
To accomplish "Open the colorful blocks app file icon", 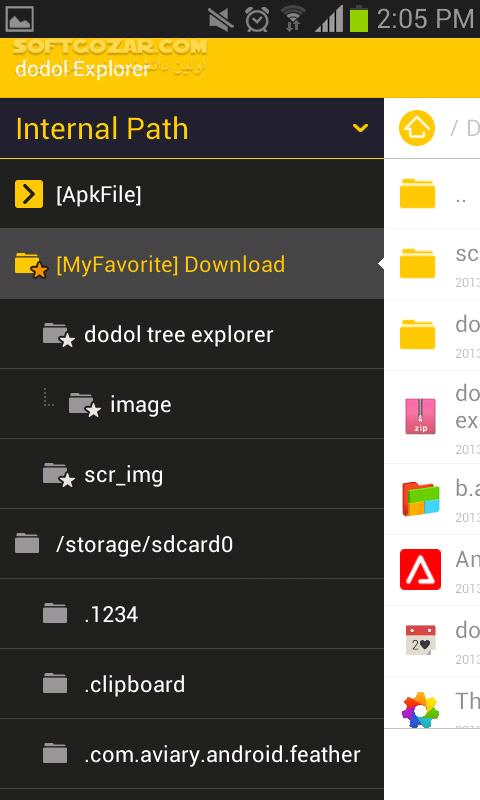I will [420, 499].
